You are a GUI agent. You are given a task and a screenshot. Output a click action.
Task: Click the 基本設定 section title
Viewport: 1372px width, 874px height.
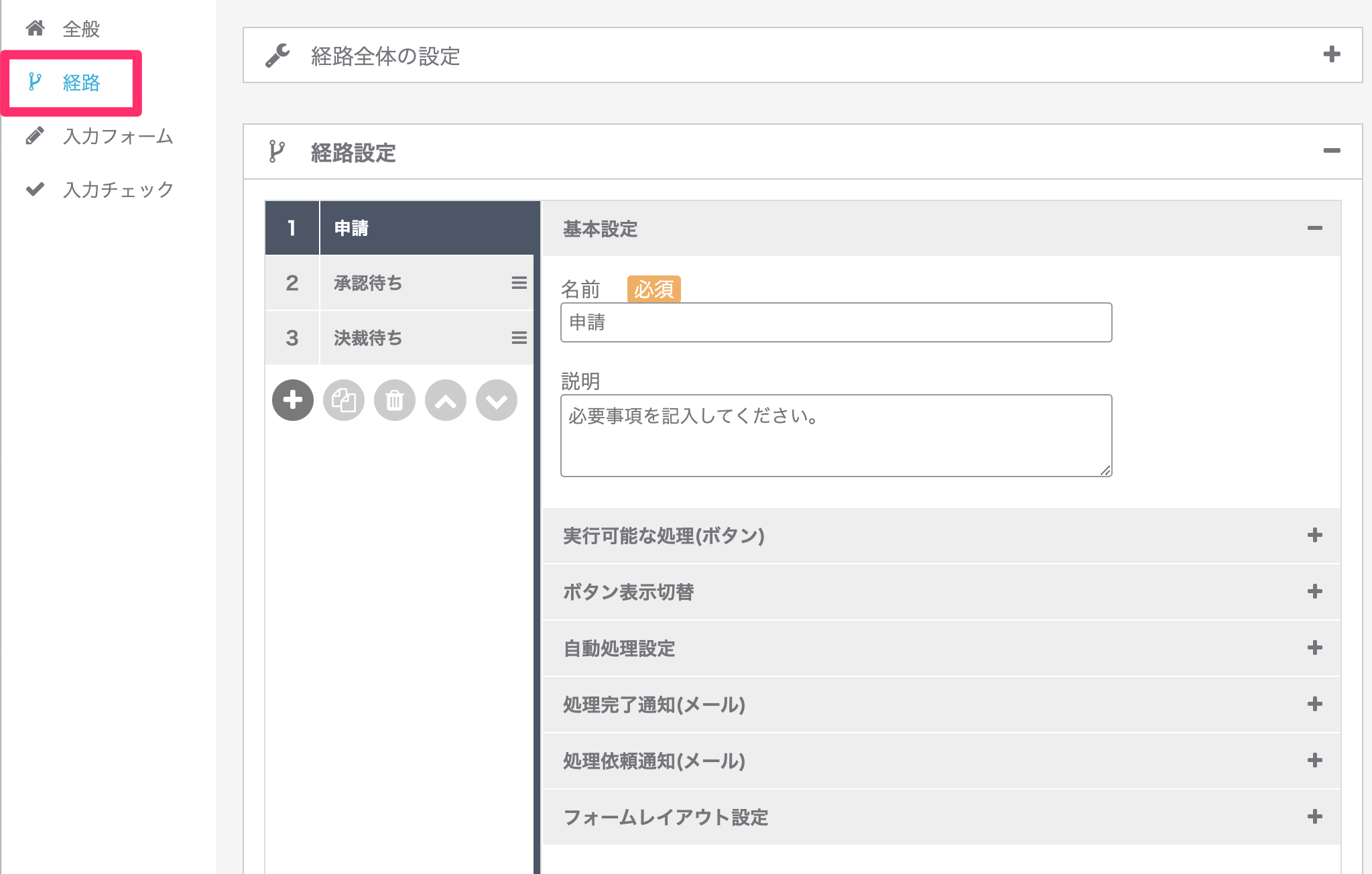(601, 229)
